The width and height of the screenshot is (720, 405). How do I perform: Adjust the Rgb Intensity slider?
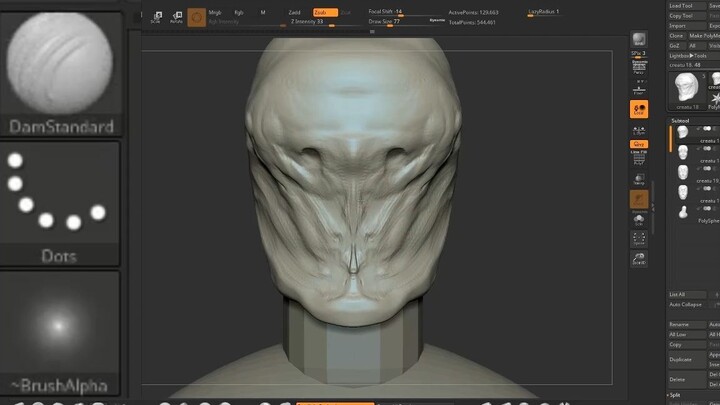247,22
